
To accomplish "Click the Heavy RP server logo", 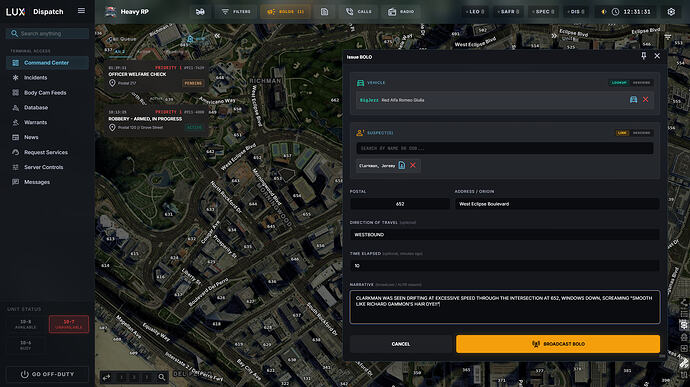I will click(x=110, y=12).
